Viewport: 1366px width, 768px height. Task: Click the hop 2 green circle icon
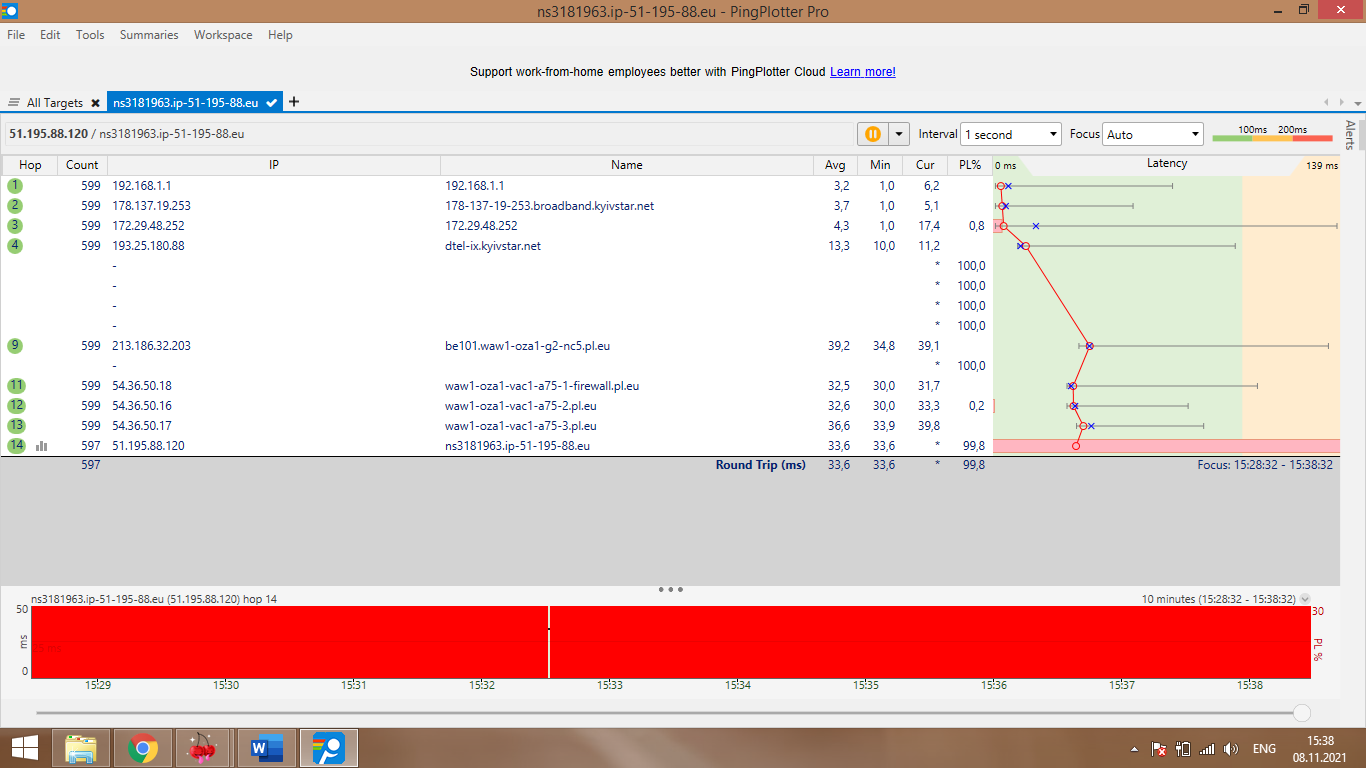click(x=15, y=205)
